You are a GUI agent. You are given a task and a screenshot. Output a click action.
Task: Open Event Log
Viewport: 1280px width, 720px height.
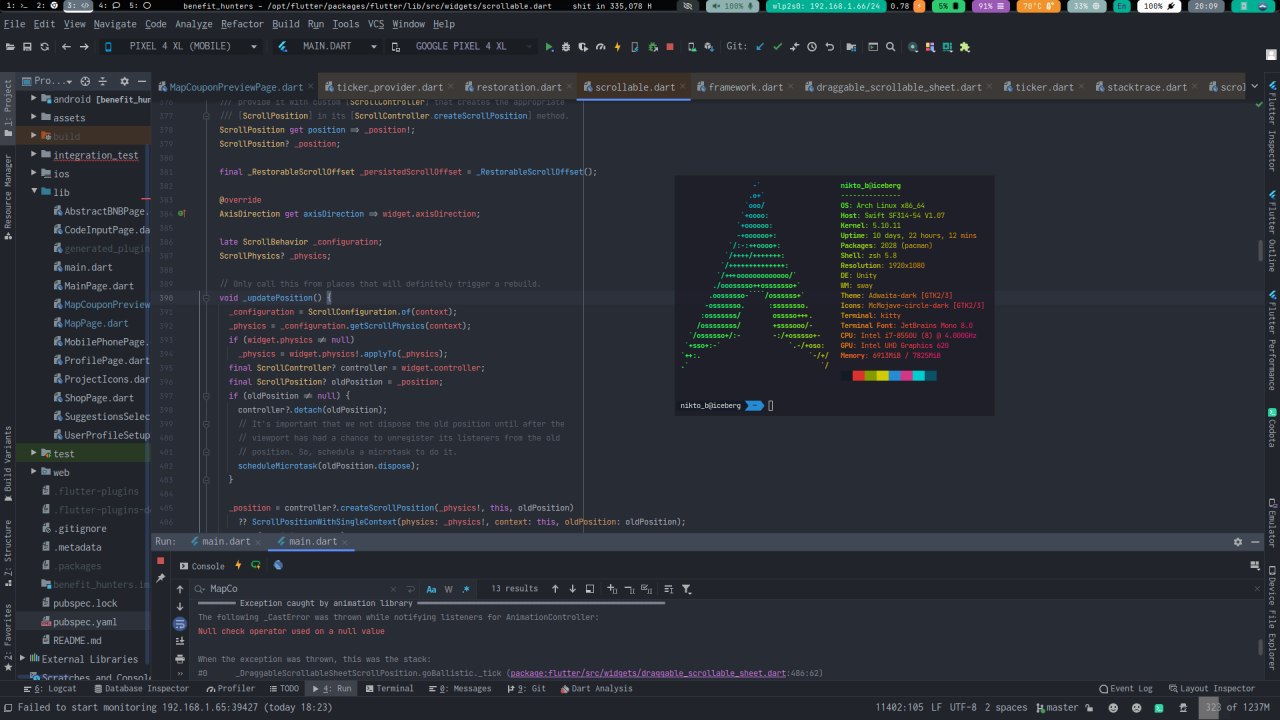click(1125, 689)
